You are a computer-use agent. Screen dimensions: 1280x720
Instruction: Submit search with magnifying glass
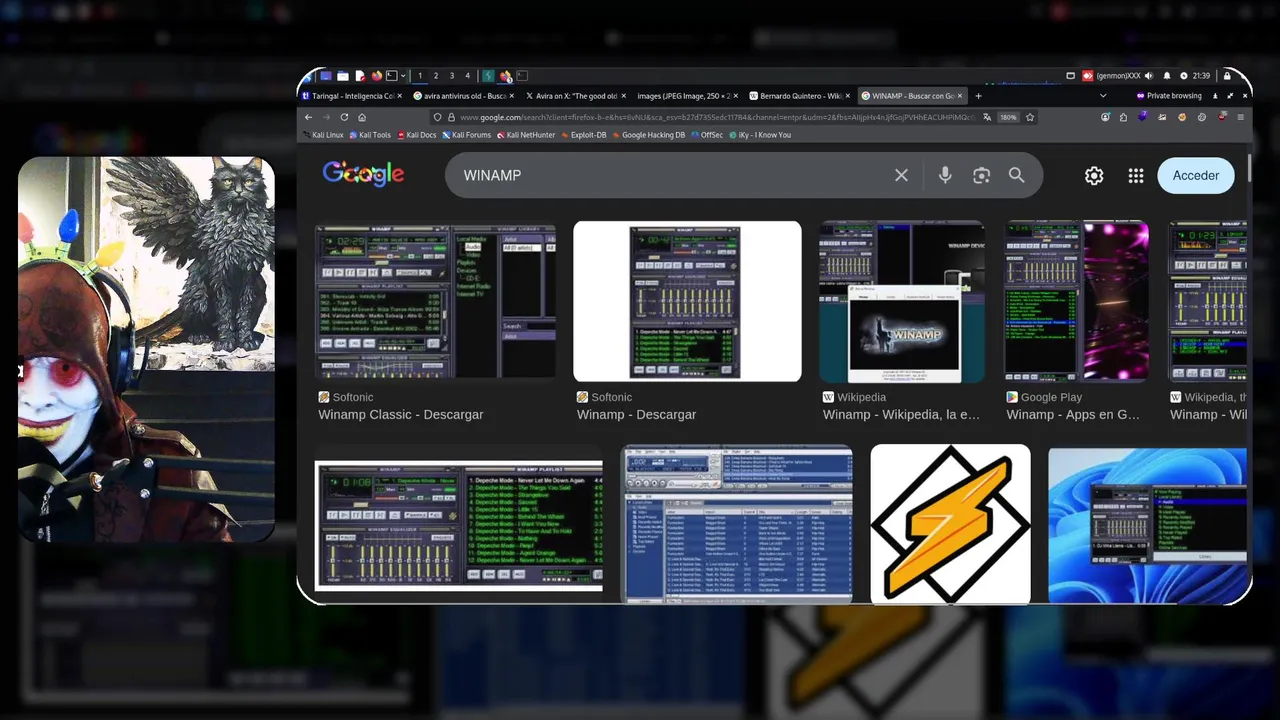(x=1016, y=175)
